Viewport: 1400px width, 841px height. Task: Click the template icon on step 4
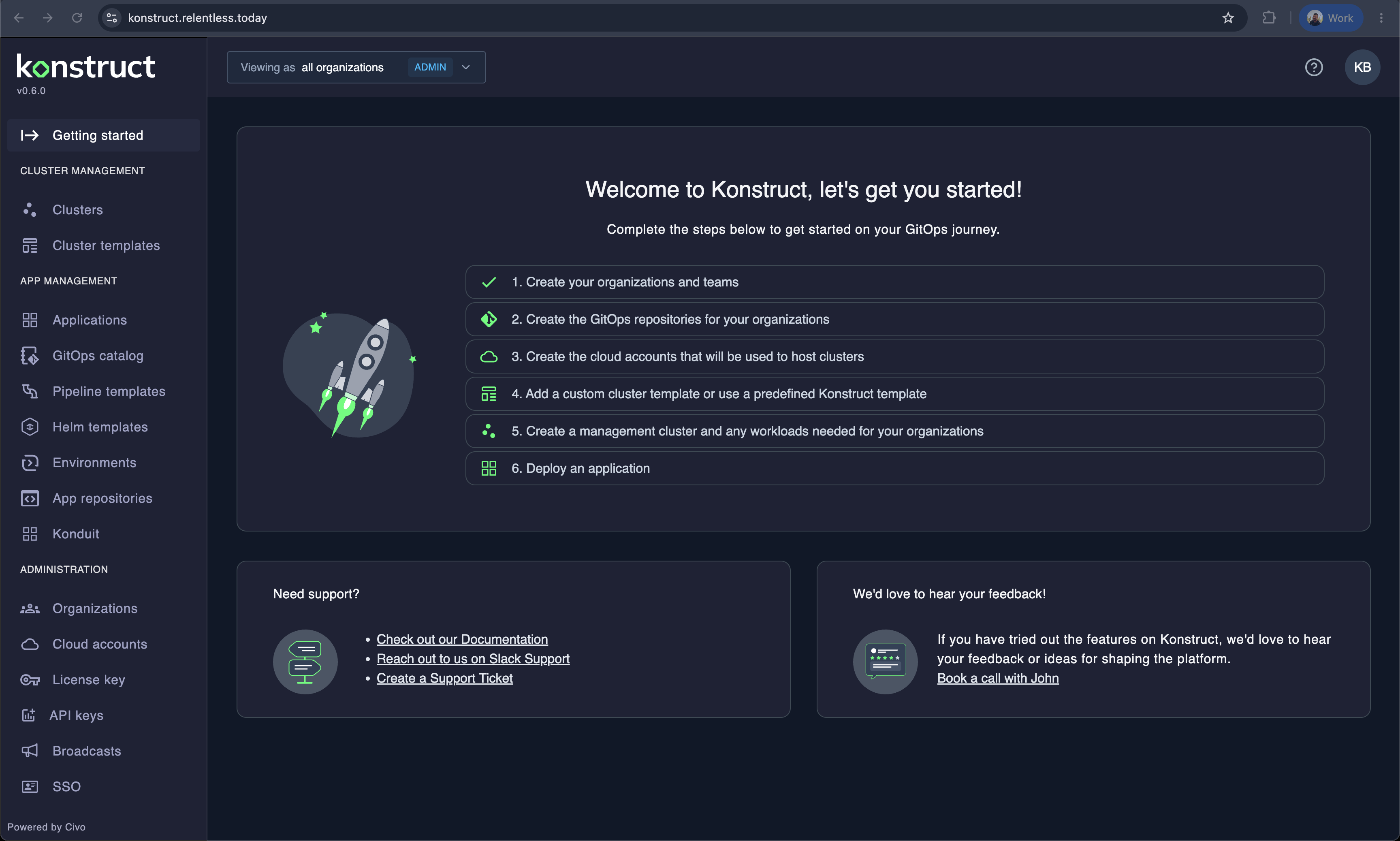click(x=489, y=394)
